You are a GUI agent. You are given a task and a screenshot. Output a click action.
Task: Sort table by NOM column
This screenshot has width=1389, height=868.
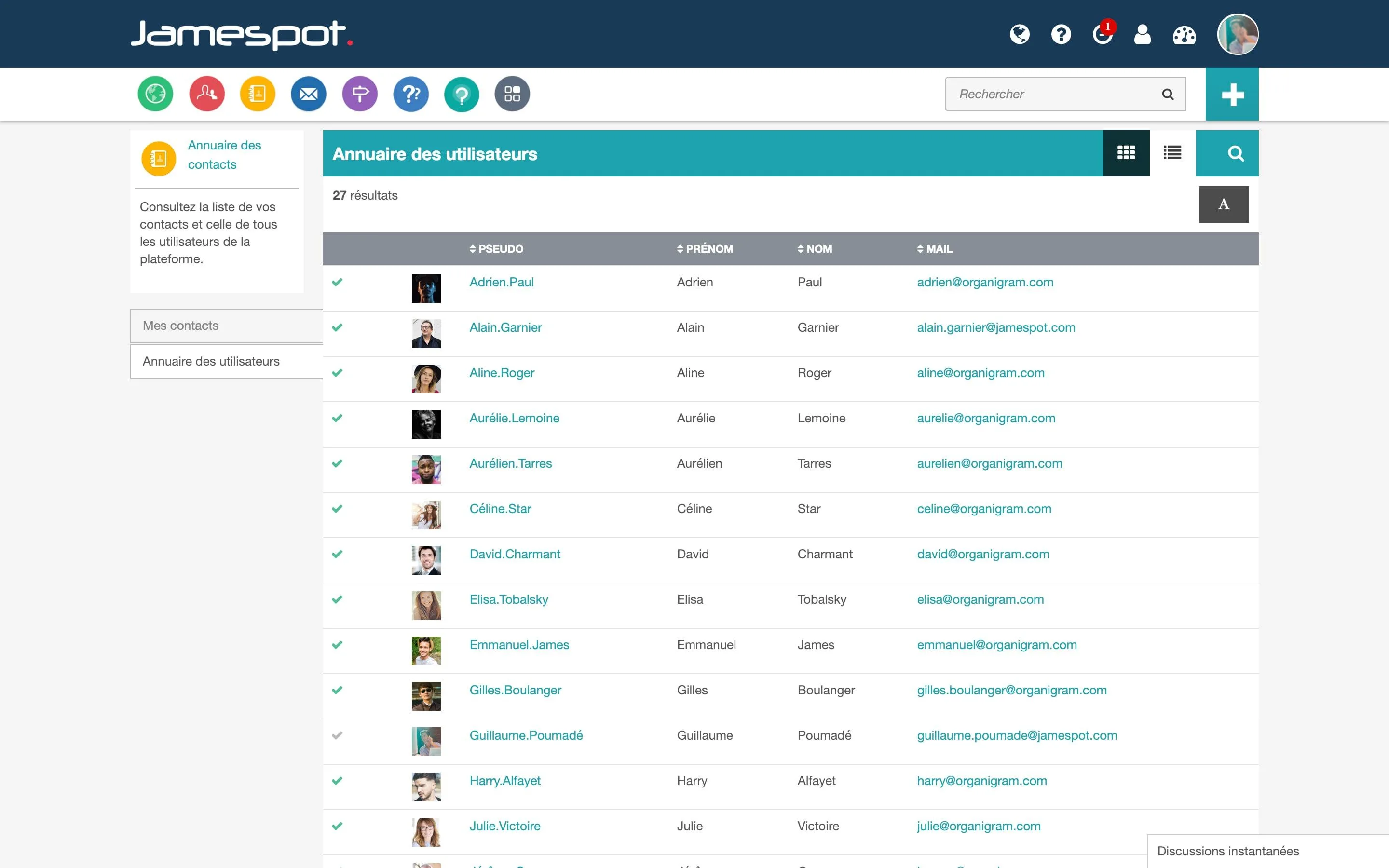815,248
